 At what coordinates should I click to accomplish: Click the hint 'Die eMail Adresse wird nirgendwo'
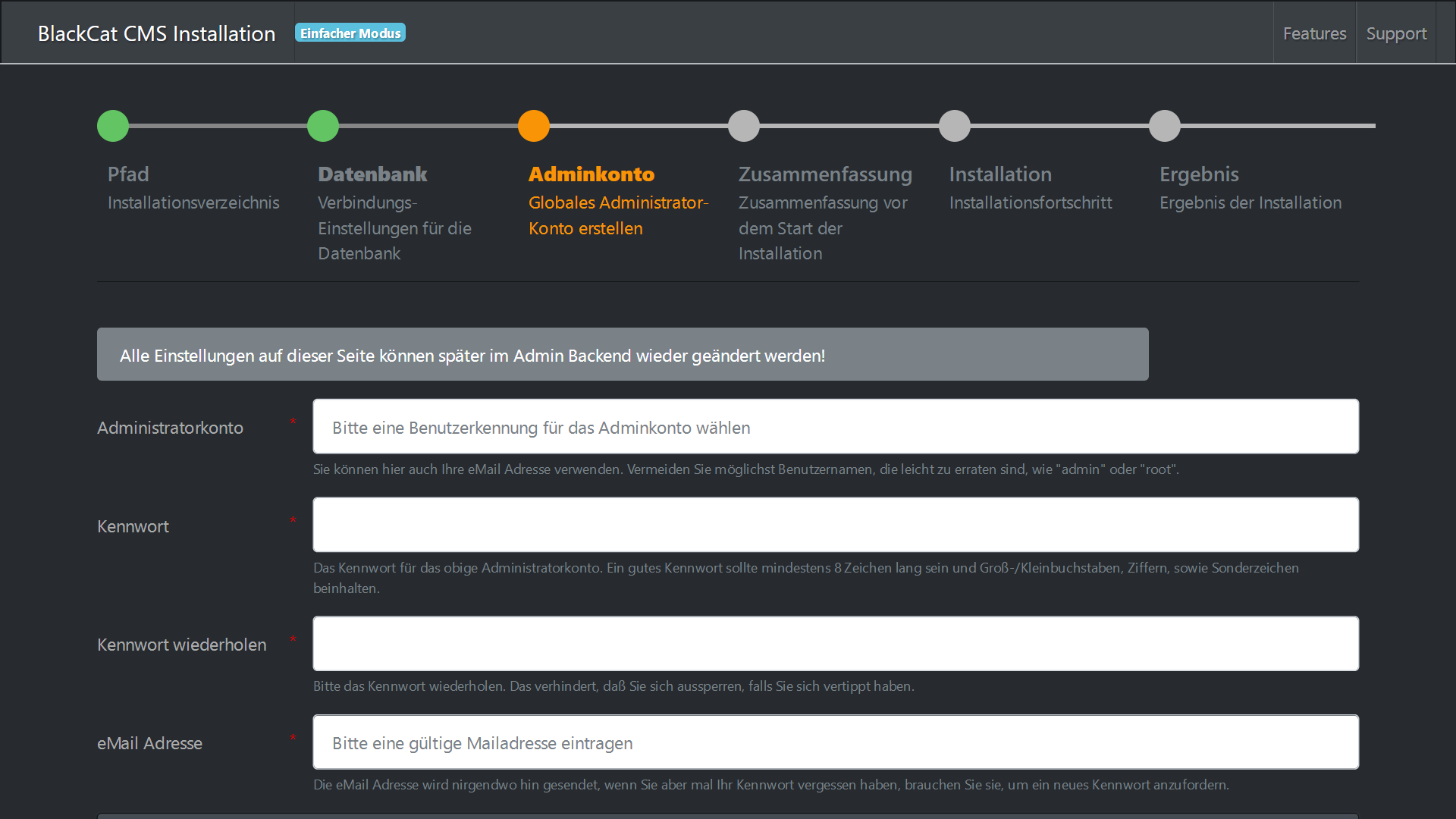pyautogui.click(x=771, y=785)
